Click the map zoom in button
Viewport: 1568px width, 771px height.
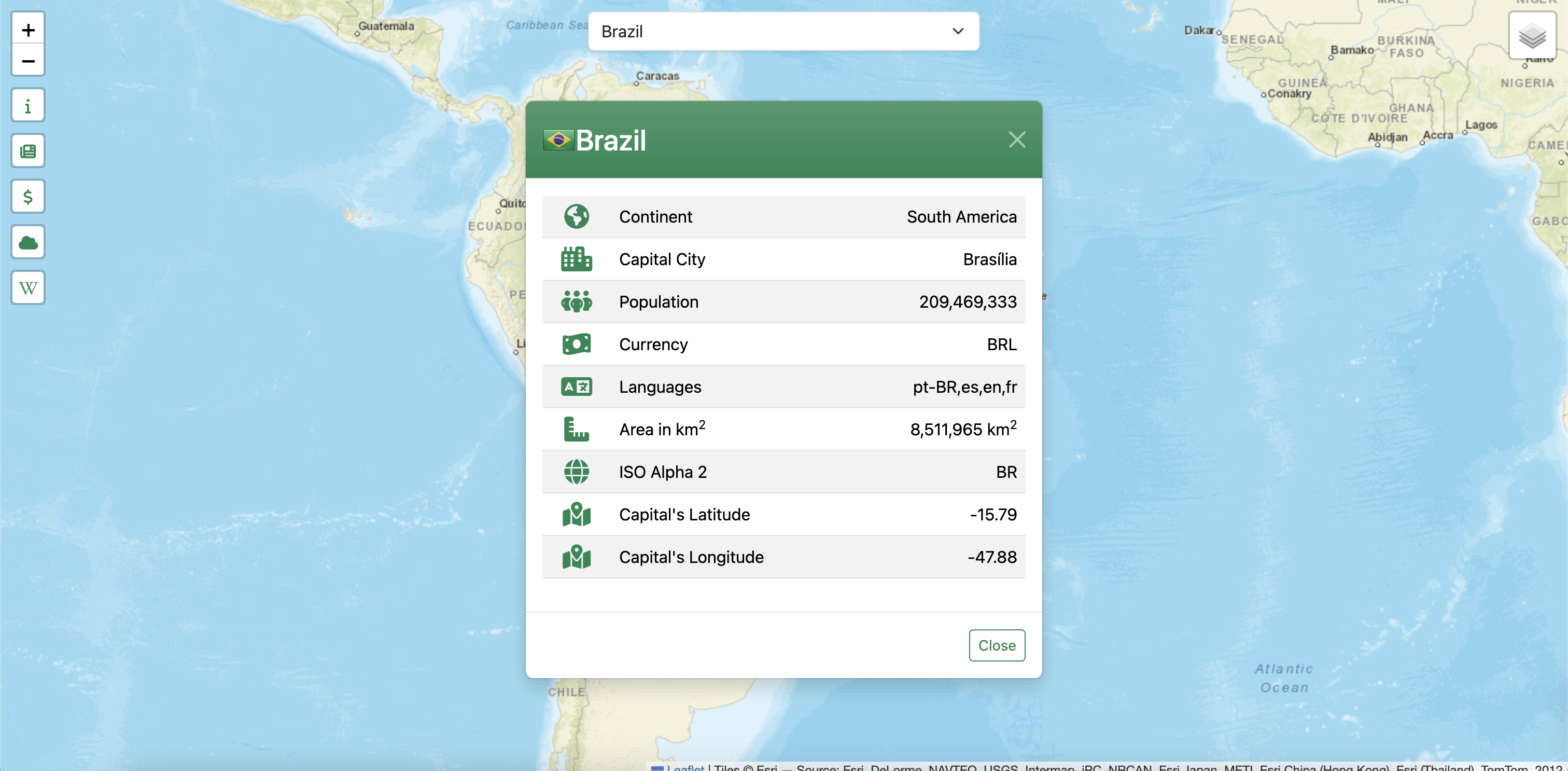(28, 29)
